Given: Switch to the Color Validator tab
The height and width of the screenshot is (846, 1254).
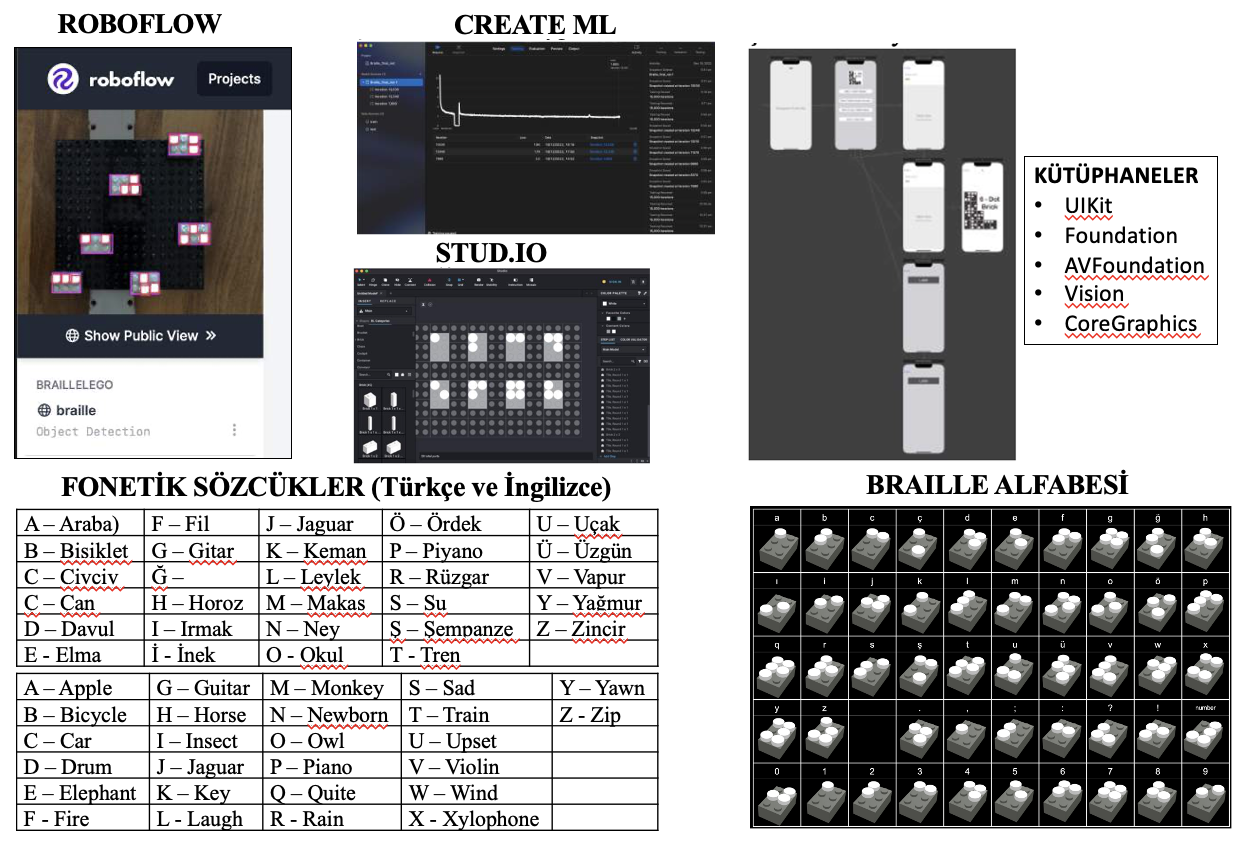Looking at the screenshot, I should pos(634,340).
